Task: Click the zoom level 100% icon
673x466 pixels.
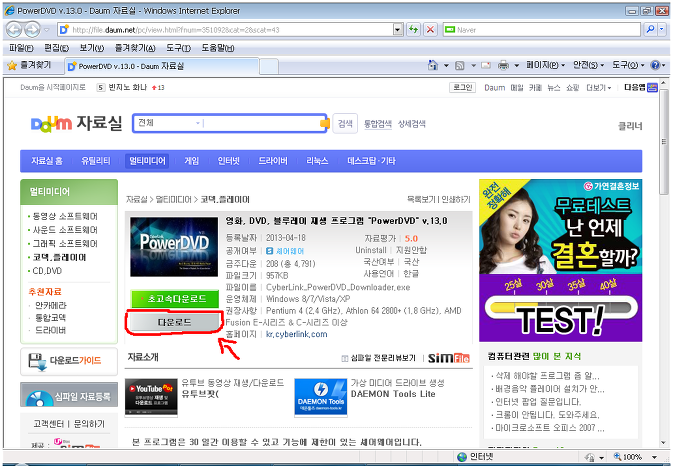Action: tap(617, 457)
